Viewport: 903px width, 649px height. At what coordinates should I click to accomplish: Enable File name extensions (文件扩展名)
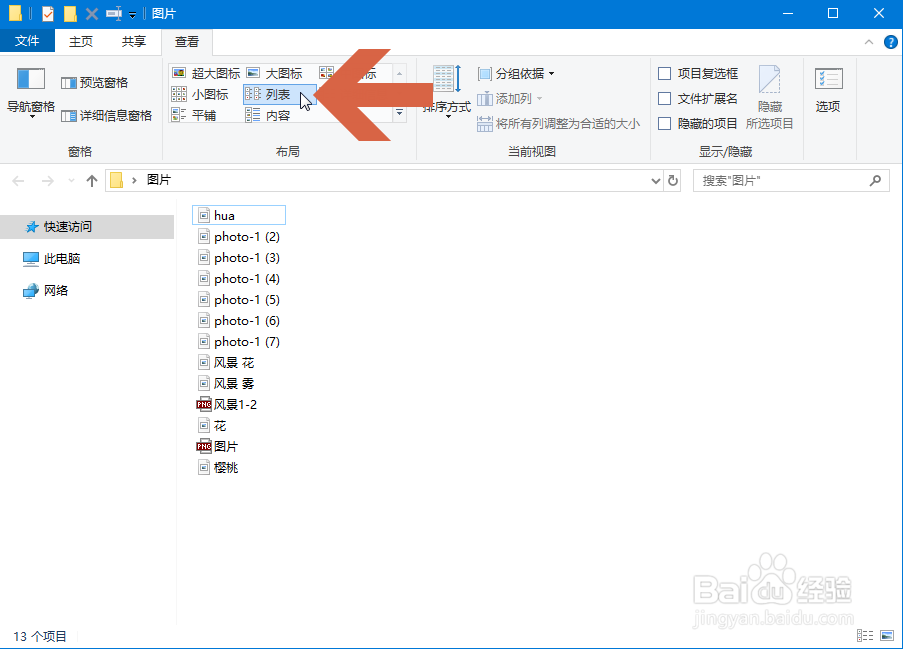[x=698, y=98]
